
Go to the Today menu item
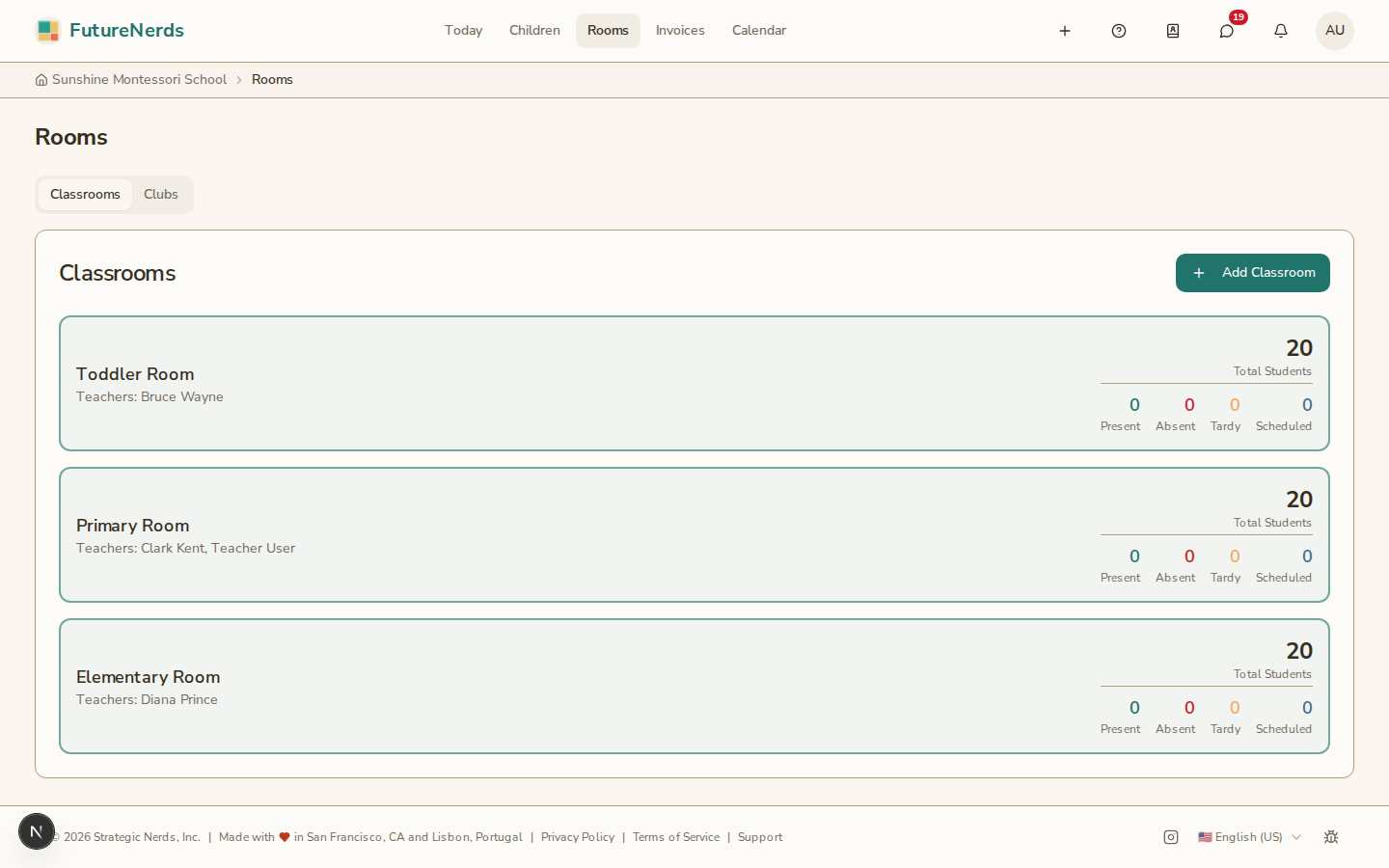coord(464,31)
